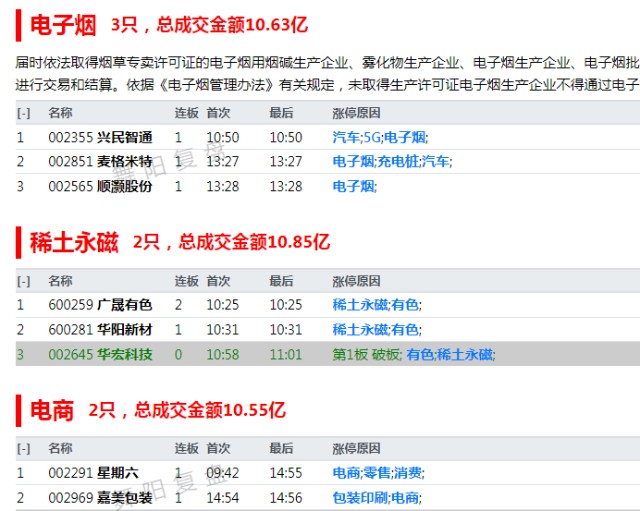Click 涨停原因 header in 电子烟 table
640x511 pixels.
356,113
